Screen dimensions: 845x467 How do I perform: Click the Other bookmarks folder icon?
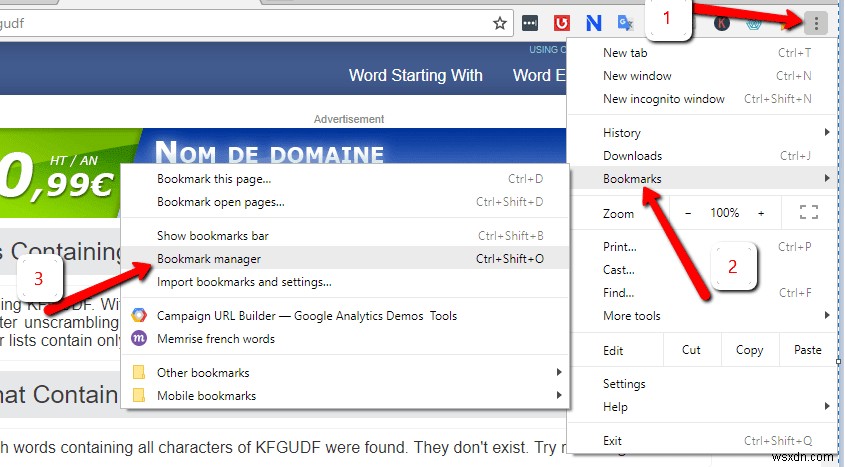138,372
